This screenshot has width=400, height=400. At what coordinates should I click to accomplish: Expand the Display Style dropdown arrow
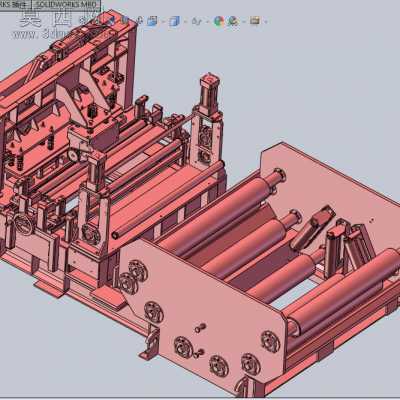186,22
